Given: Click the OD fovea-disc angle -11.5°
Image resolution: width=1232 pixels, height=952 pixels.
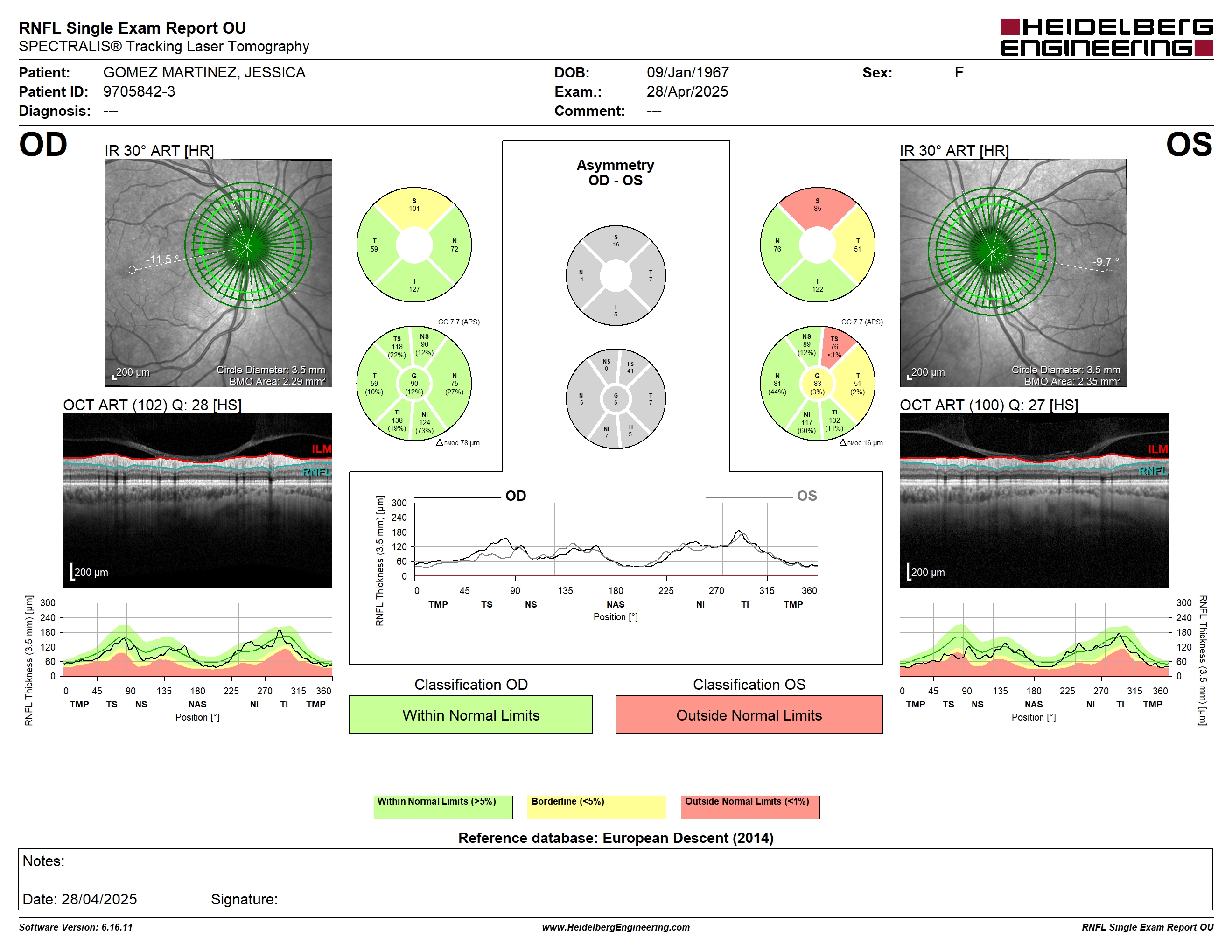Looking at the screenshot, I should tap(162, 259).
